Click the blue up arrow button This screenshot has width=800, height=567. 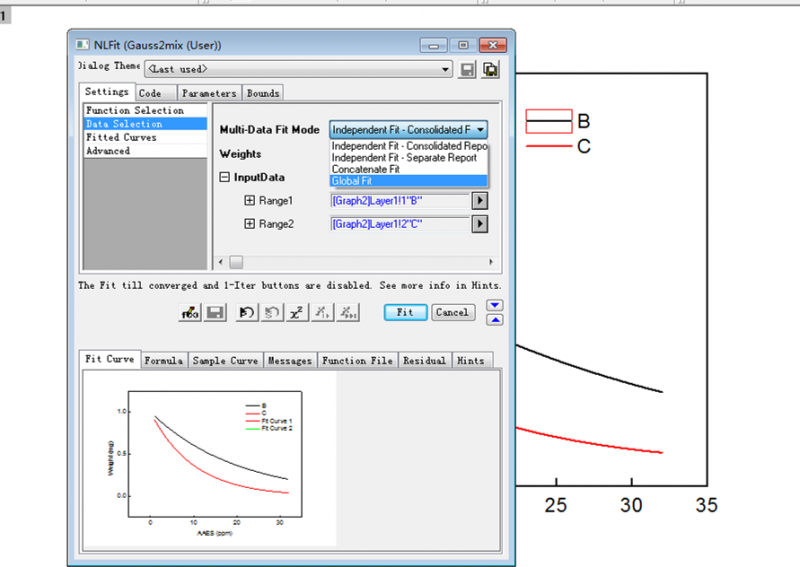point(495,320)
